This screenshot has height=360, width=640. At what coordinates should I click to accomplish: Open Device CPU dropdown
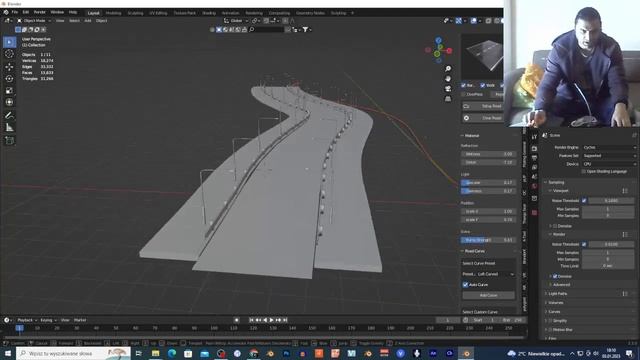tap(609, 164)
